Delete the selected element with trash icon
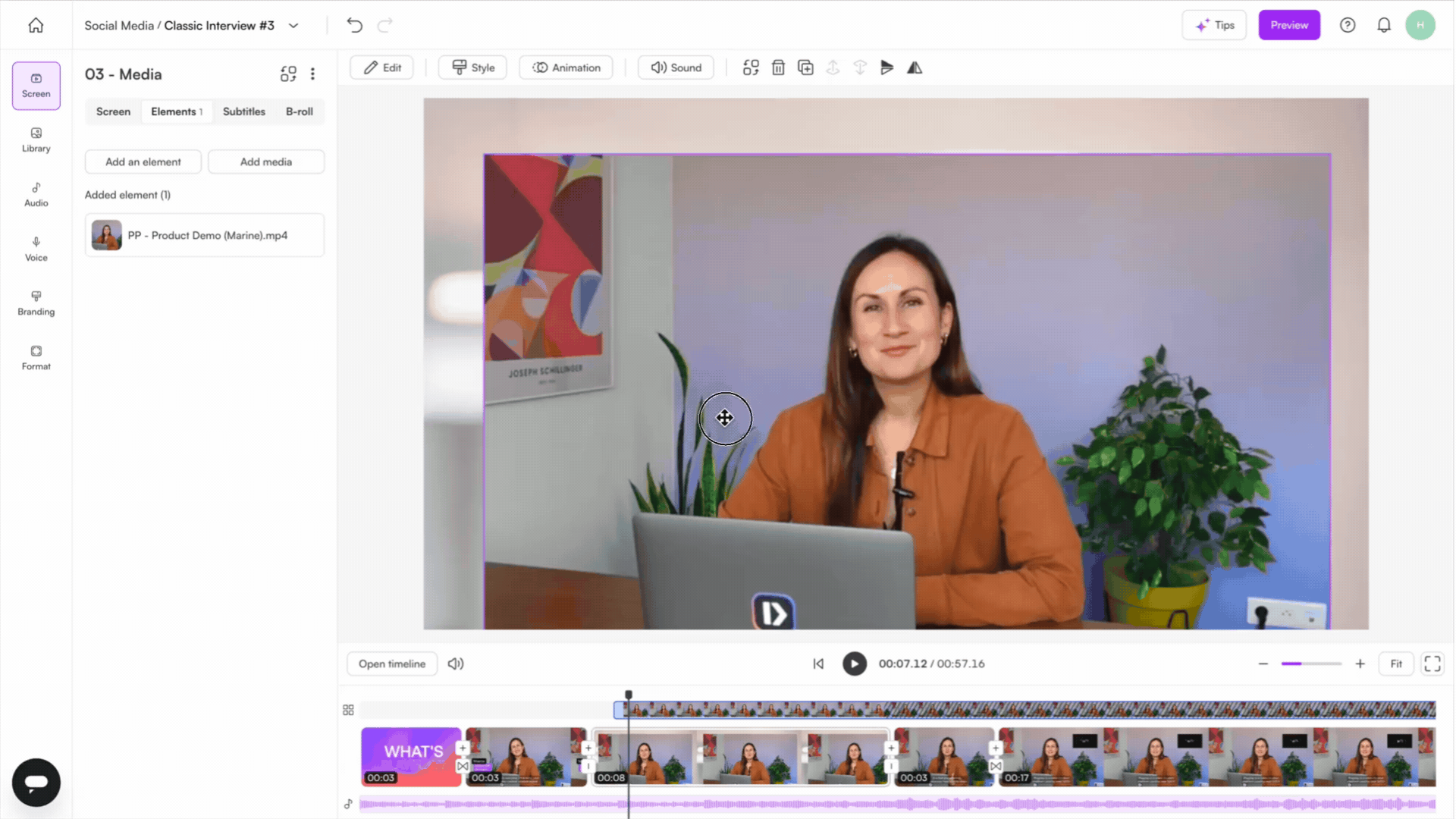This screenshot has width=1456, height=819. pyautogui.click(x=778, y=67)
